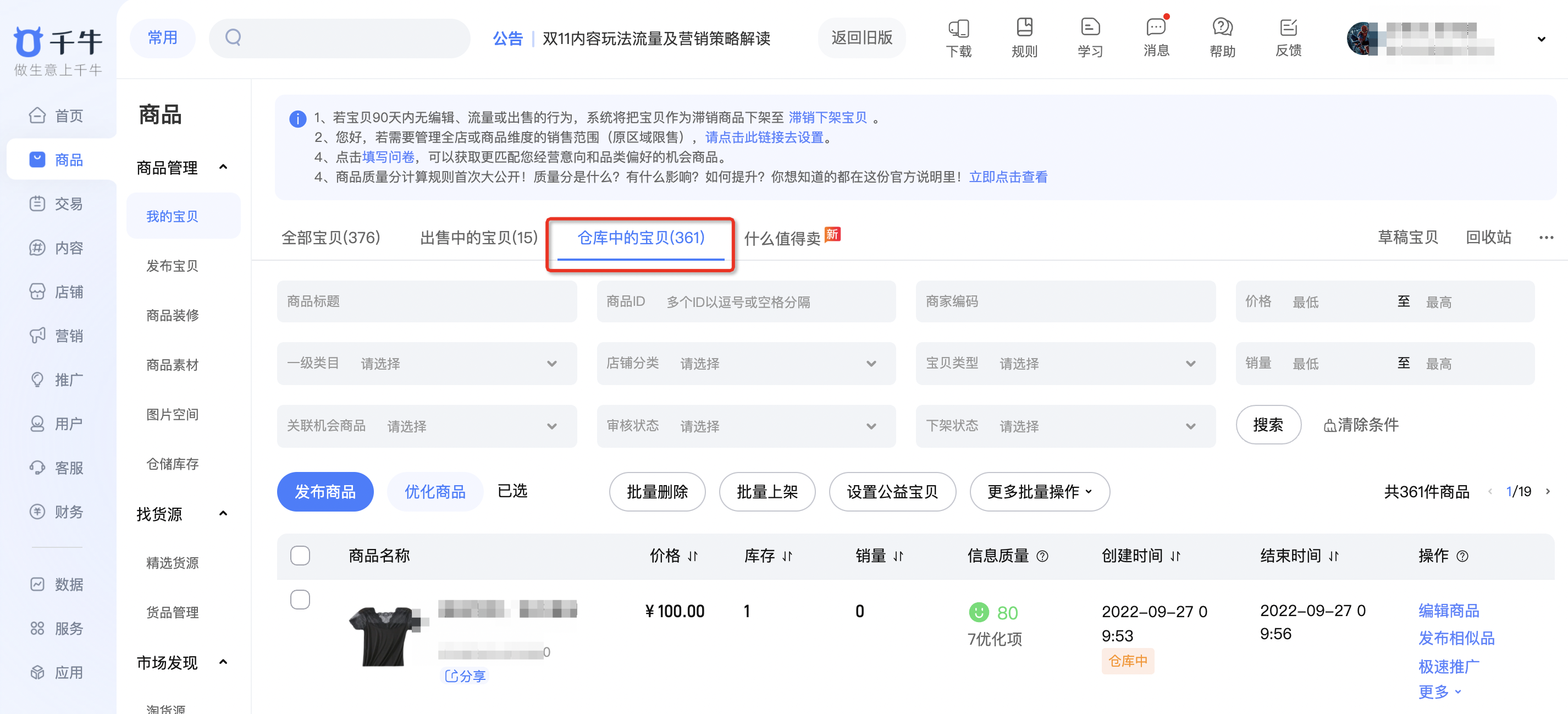
Task: Open the account dropdown chevron
Action: coord(1541,39)
